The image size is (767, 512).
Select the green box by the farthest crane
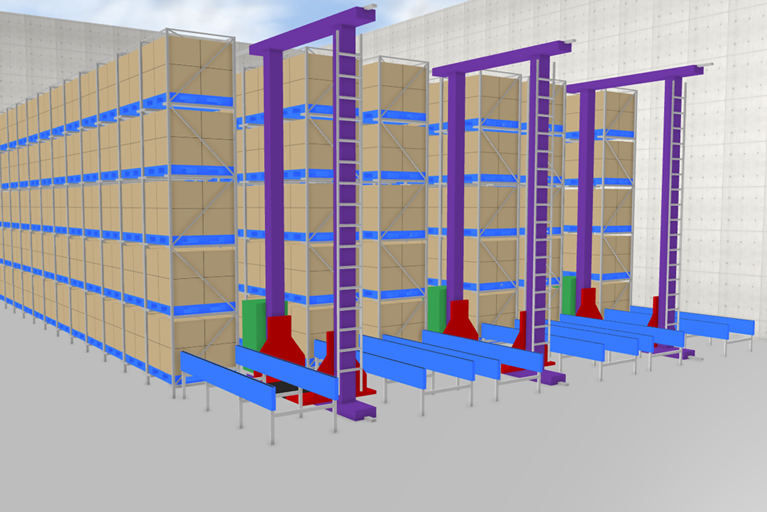568,294
